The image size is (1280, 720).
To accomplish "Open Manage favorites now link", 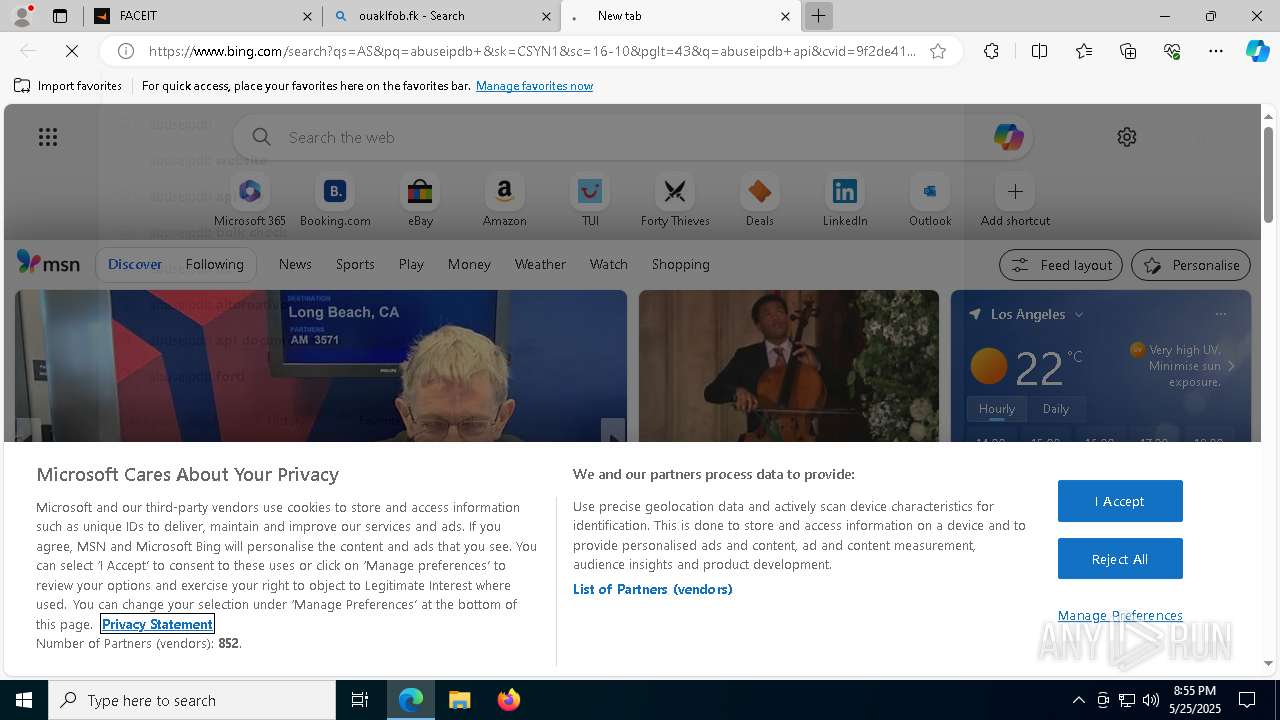I will pyautogui.click(x=534, y=86).
